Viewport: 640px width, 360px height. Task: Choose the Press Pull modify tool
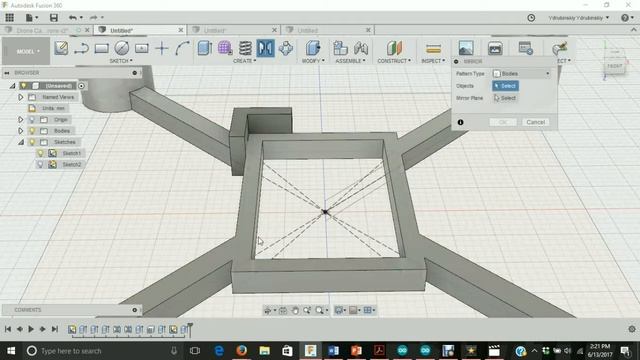pyautogui.click(x=313, y=48)
